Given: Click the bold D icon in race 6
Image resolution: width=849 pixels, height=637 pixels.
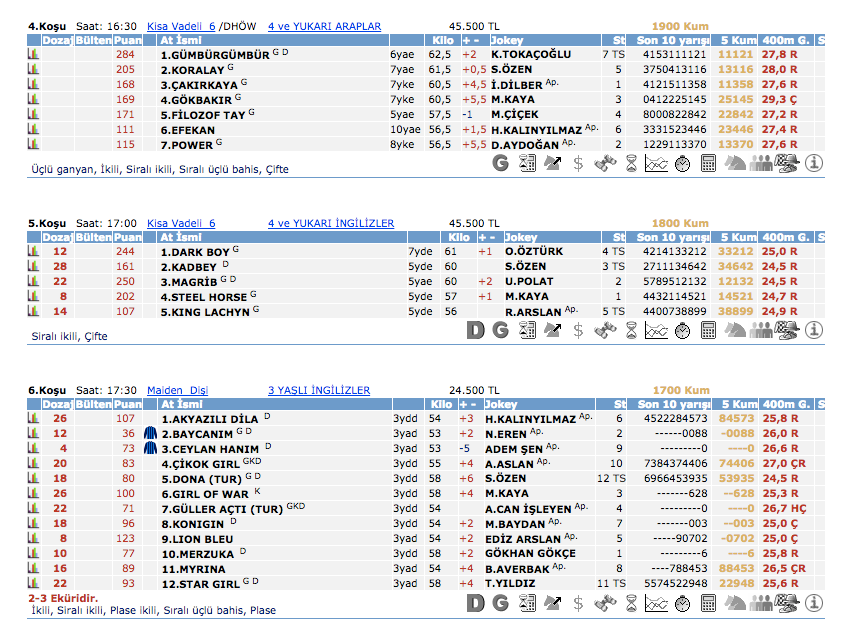Looking at the screenshot, I should coord(475,603).
